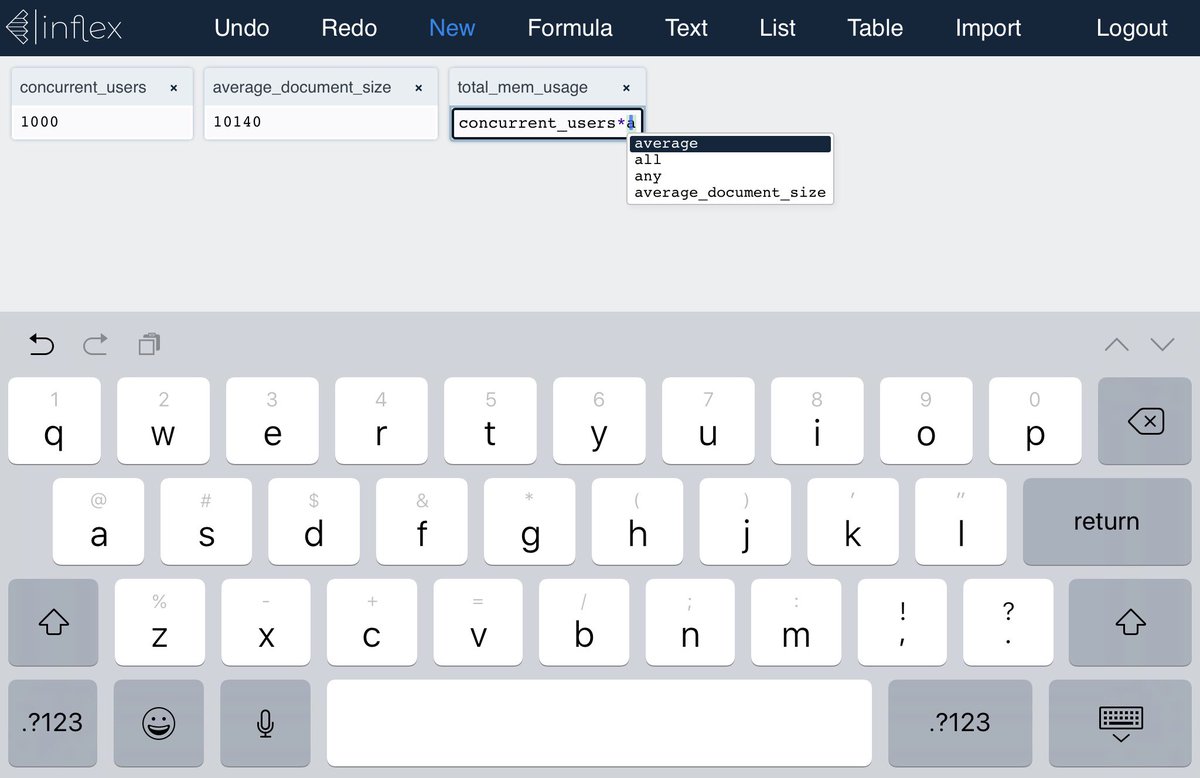Screen dimensions: 1200x778
Task: Tap the backspace key on the keyboard
Action: pos(1144,420)
